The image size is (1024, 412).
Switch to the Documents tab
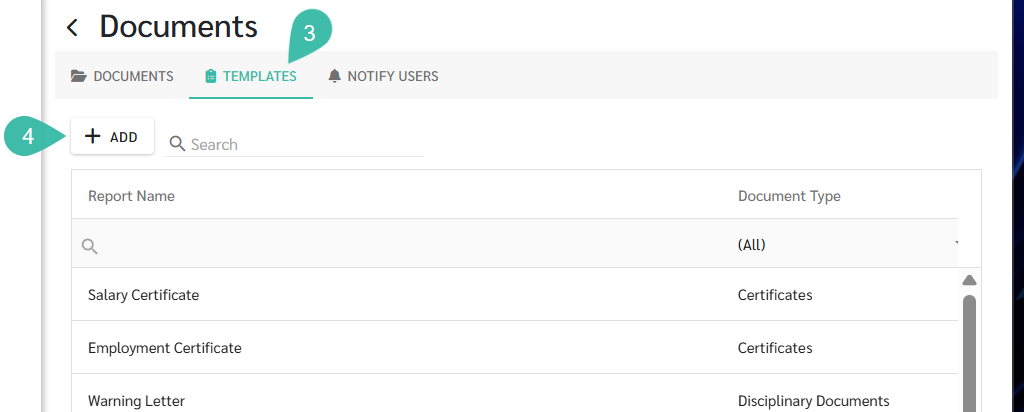tap(122, 76)
